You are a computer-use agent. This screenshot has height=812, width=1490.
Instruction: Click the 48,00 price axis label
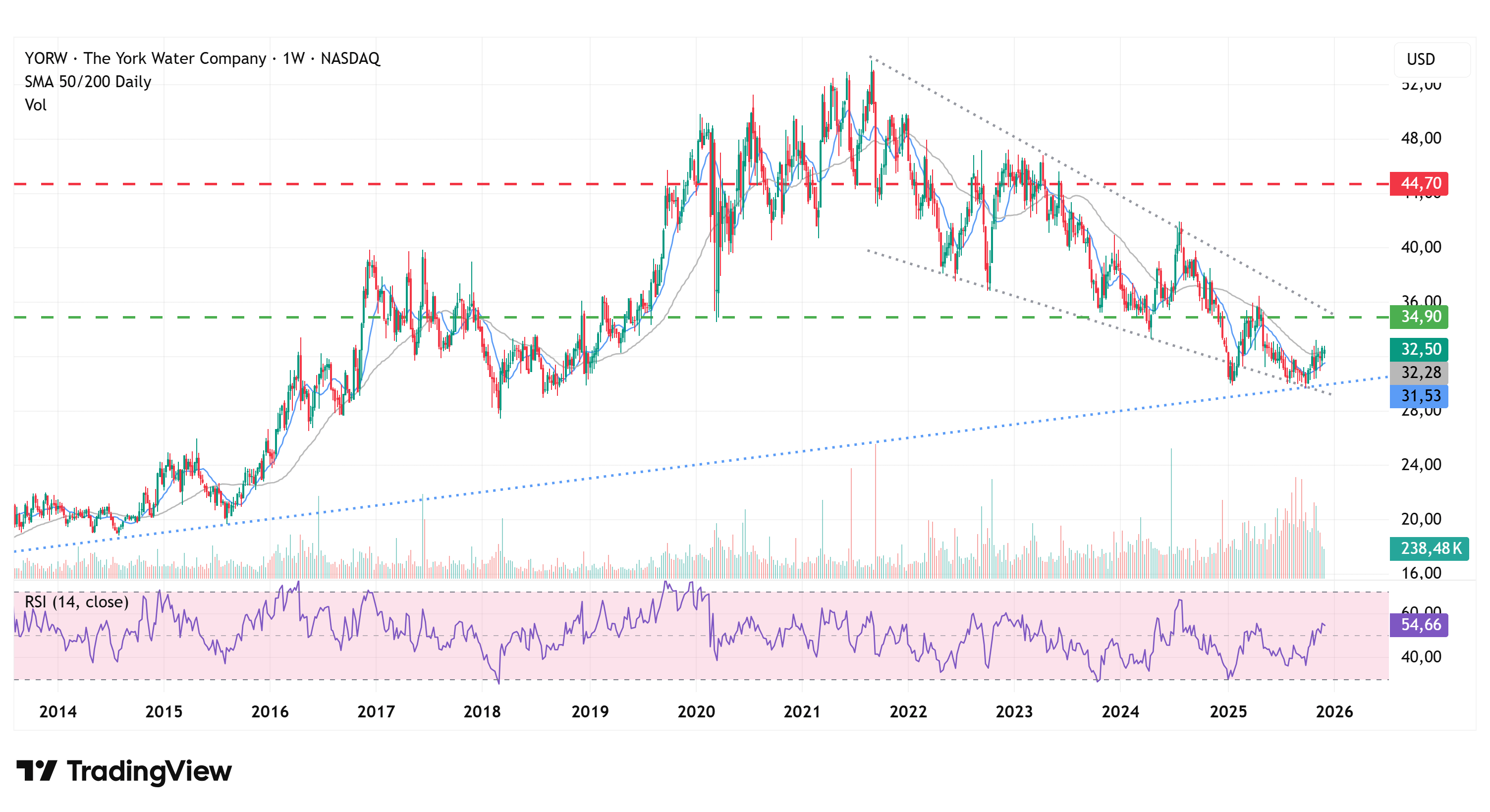click(1421, 138)
